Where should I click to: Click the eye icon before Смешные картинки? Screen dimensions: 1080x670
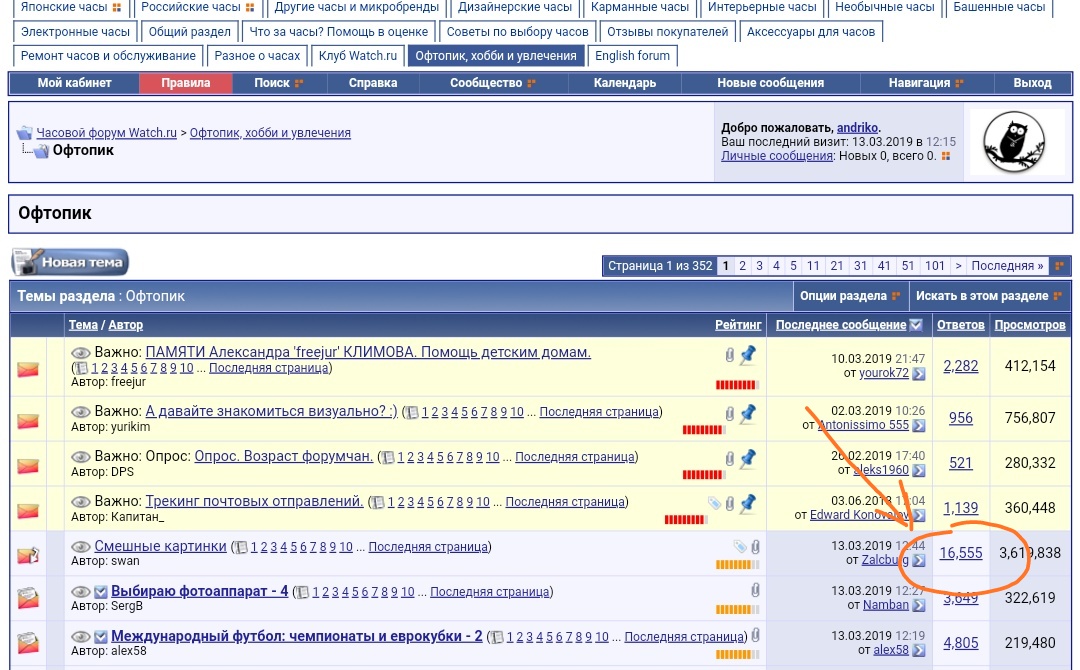pos(80,547)
